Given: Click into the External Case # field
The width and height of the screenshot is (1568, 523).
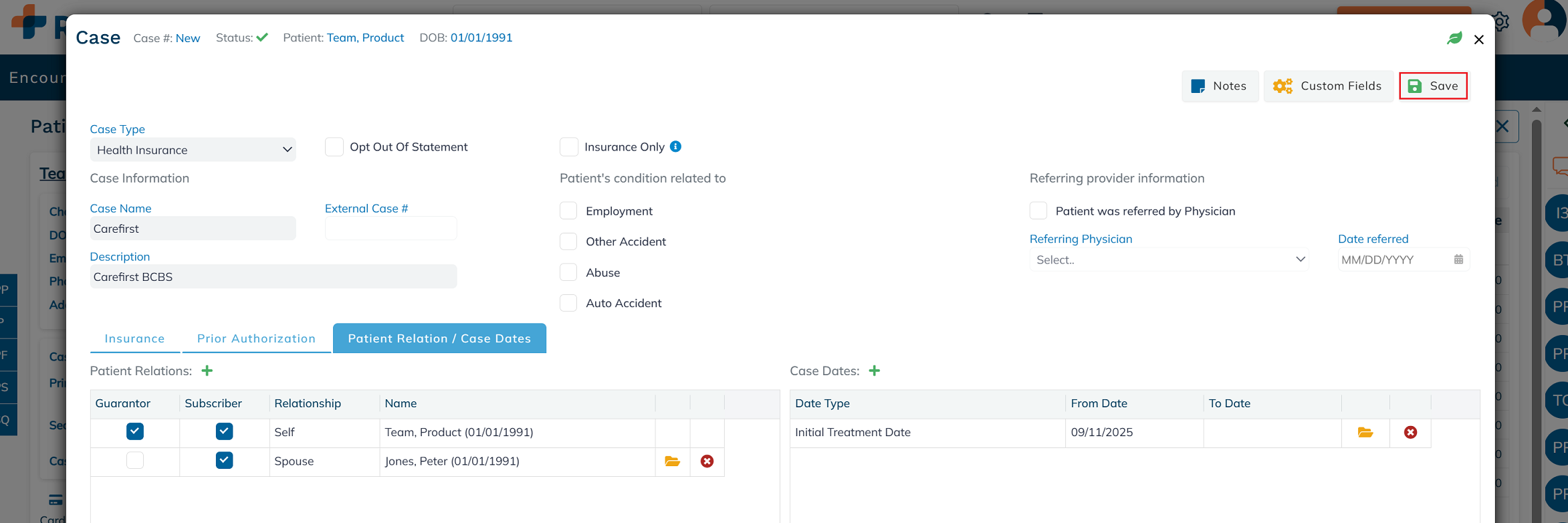Looking at the screenshot, I should tap(390, 229).
